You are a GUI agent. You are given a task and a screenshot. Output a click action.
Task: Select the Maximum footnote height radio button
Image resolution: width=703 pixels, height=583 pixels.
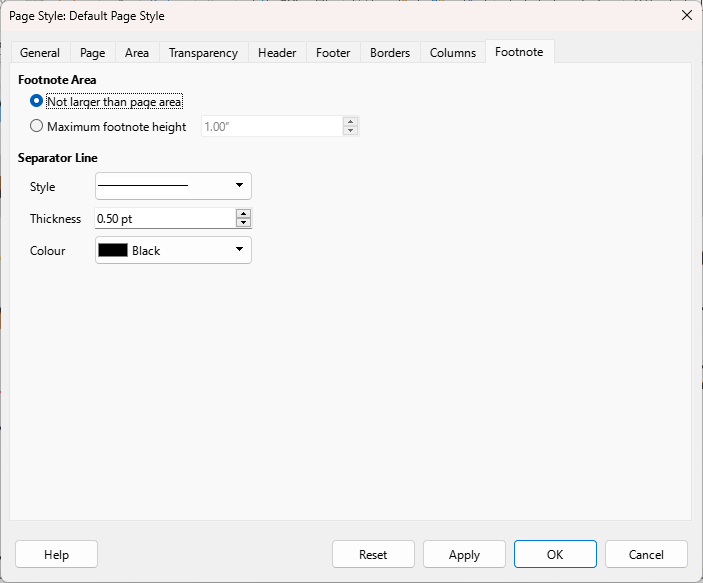click(x=36, y=126)
